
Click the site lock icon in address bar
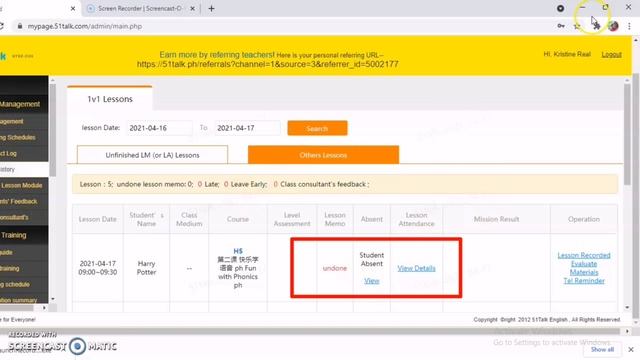pyautogui.click(x=20, y=26)
